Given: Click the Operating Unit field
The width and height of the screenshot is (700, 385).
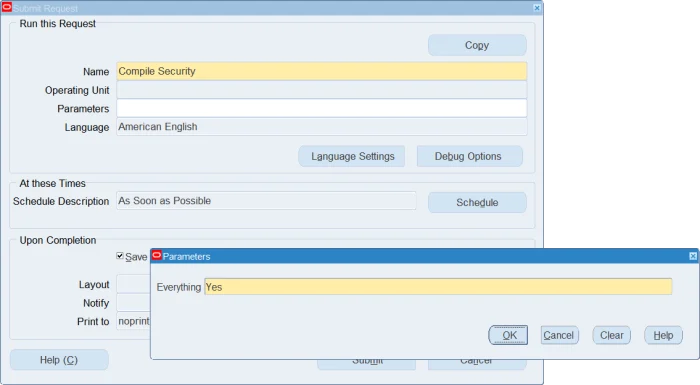Looking at the screenshot, I should click(x=321, y=90).
